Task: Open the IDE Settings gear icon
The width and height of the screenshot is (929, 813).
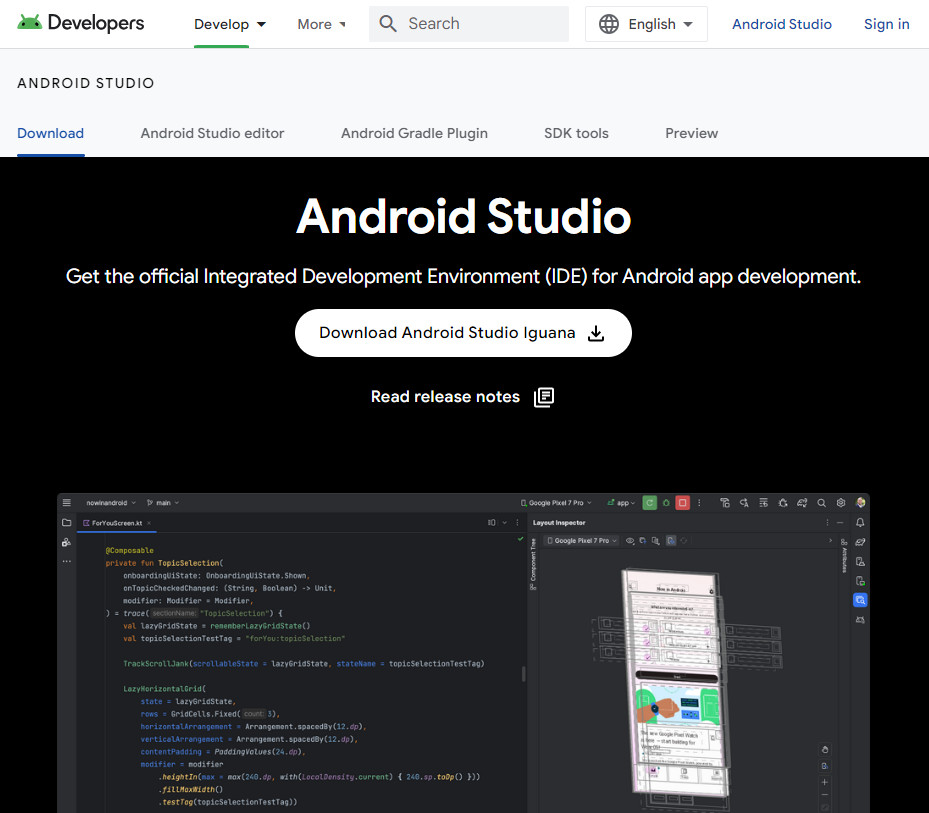Action: (x=841, y=502)
